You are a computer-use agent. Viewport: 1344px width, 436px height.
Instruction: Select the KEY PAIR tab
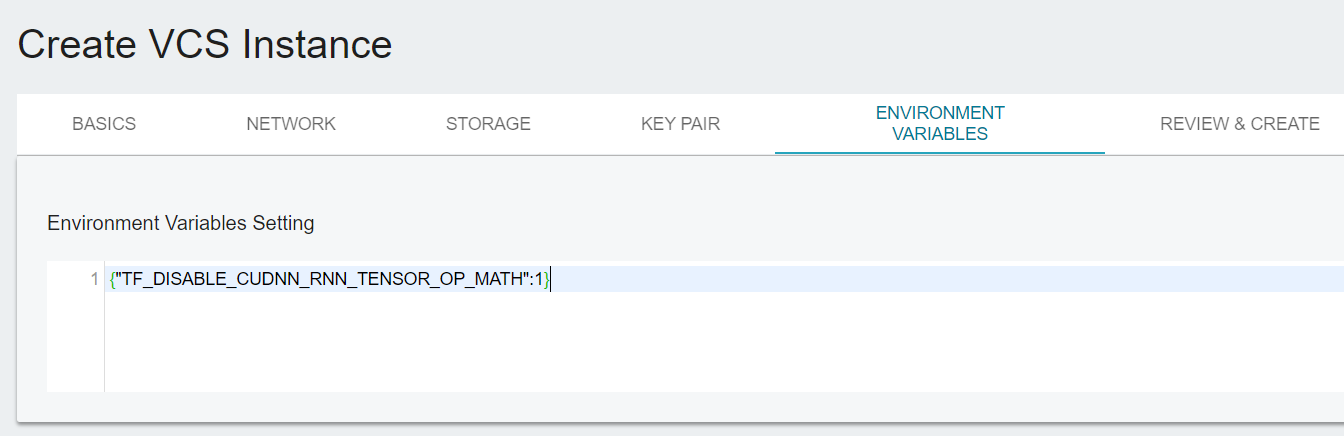coord(680,124)
